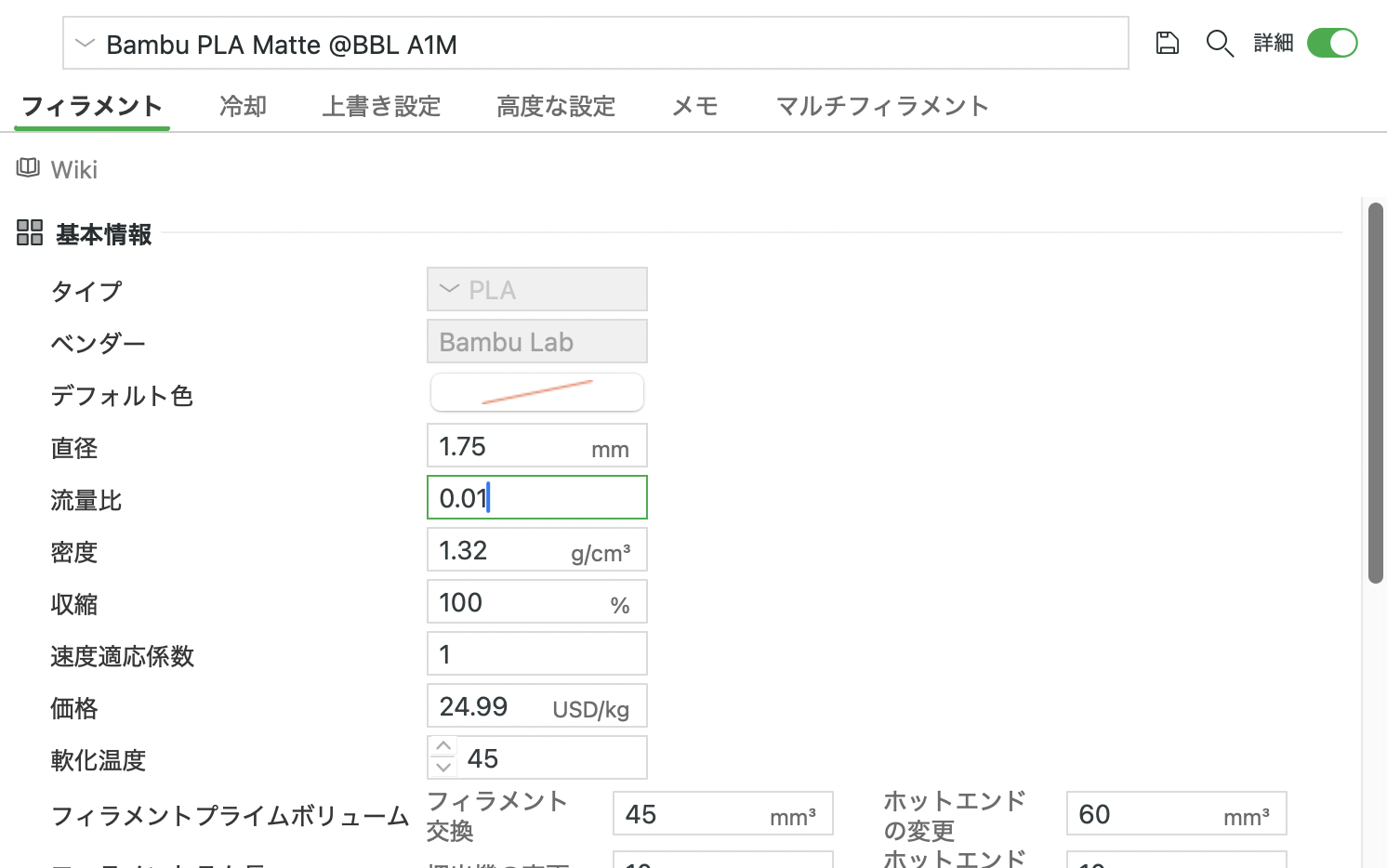Click the Wiki book icon
The width and height of the screenshot is (1387, 868).
click(26, 167)
